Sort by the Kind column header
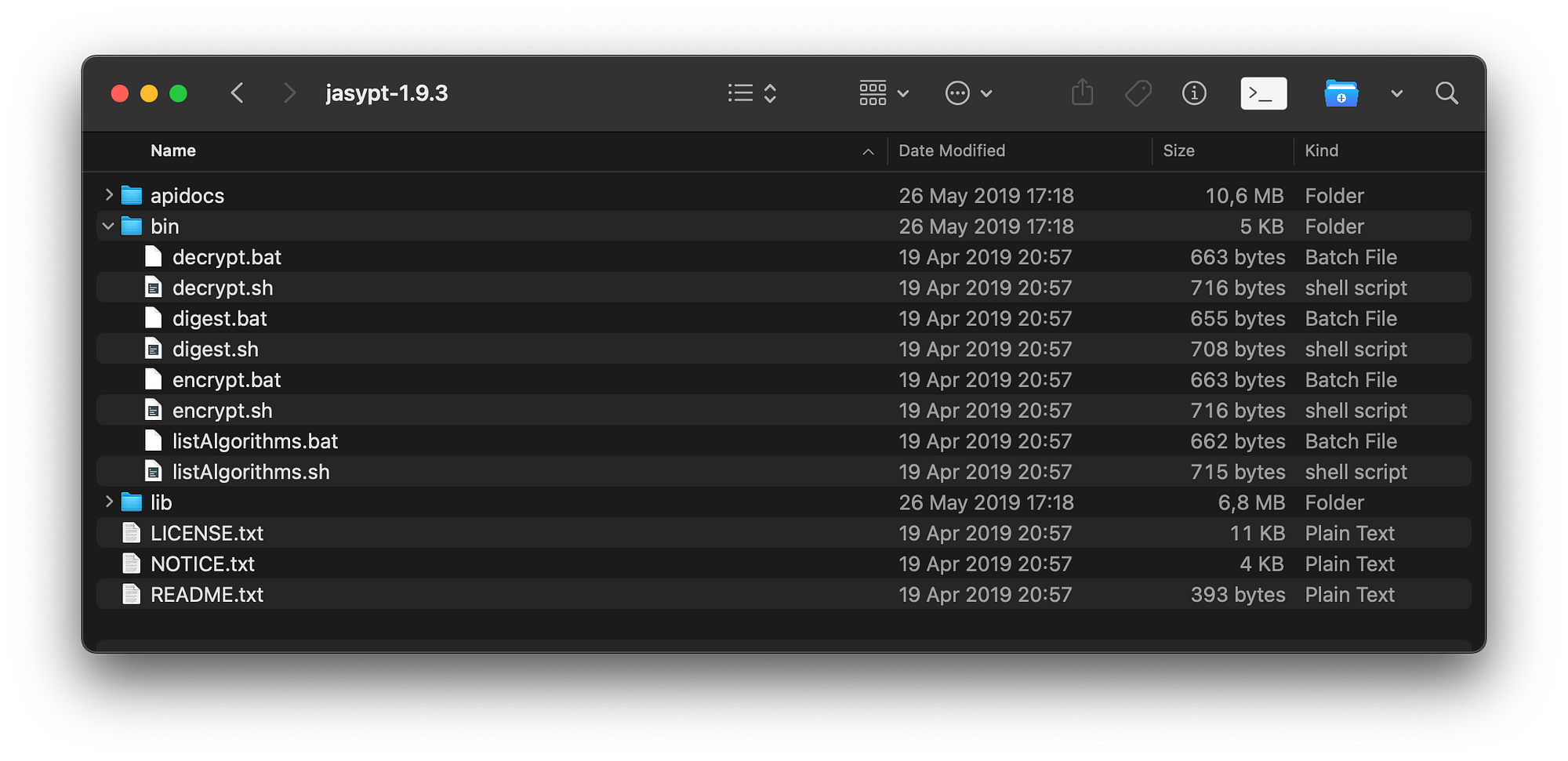Image resolution: width=1568 pixels, height=761 pixels. (1321, 150)
